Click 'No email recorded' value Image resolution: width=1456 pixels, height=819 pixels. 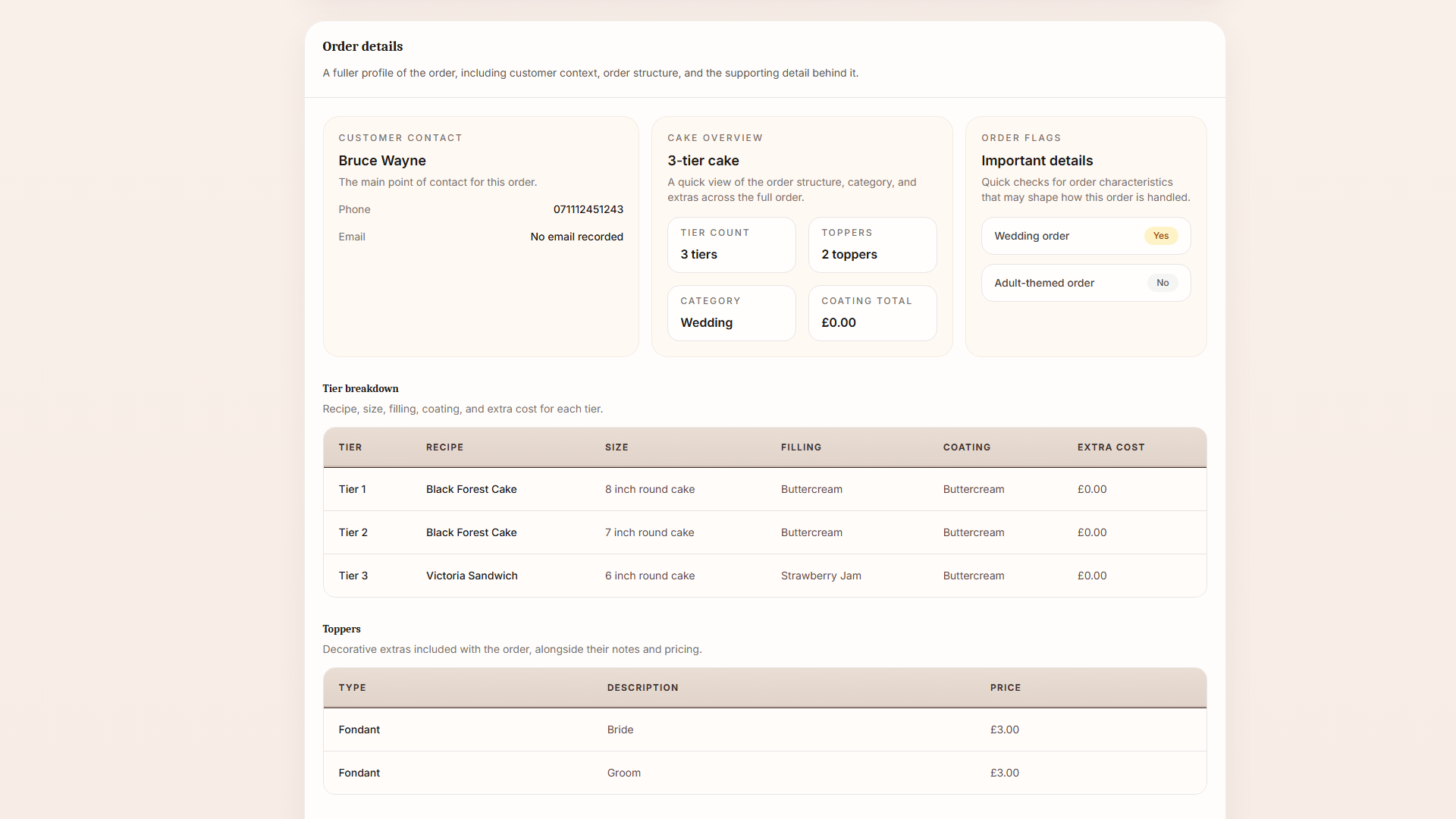pos(577,237)
